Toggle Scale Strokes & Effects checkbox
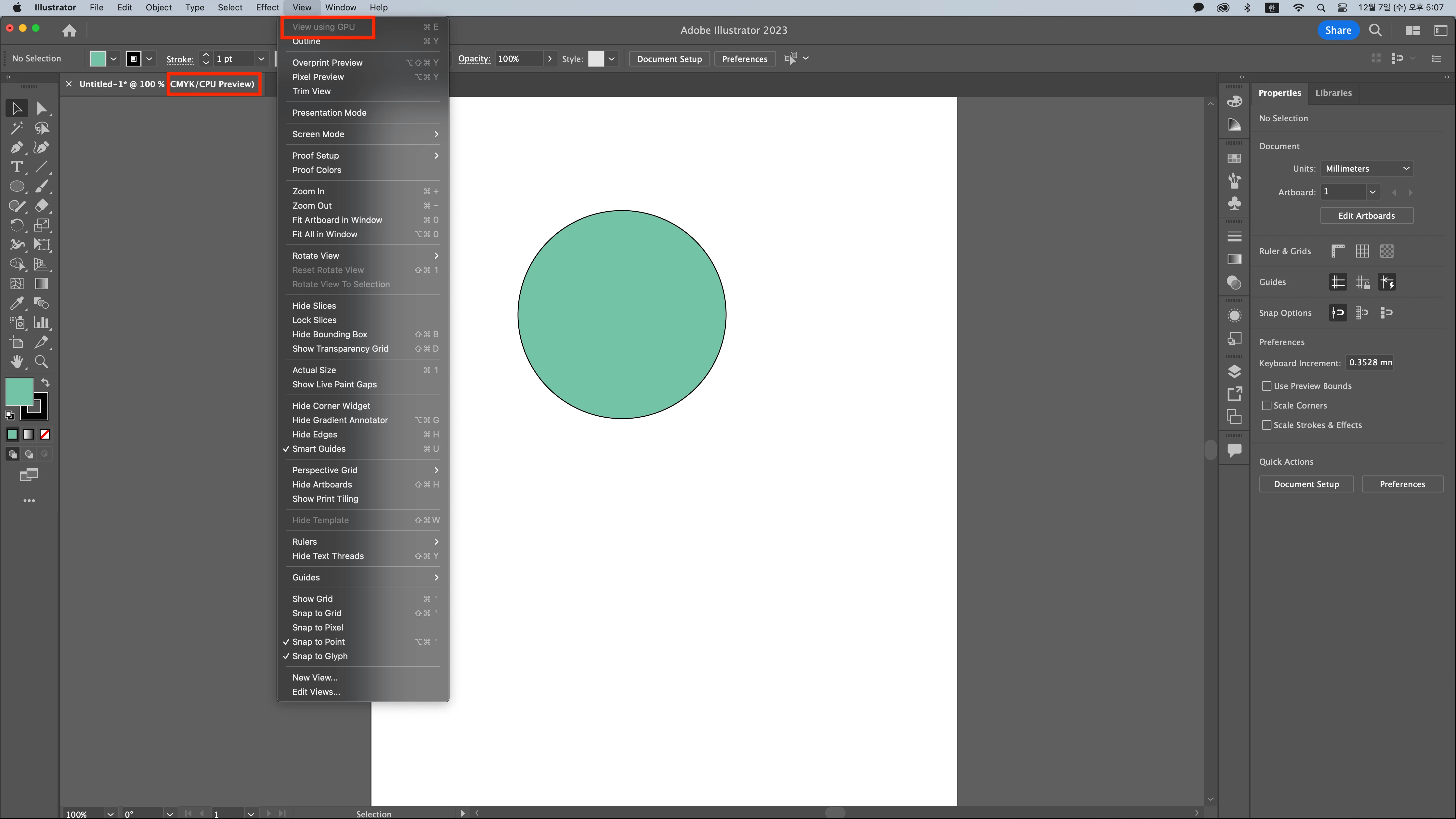1456x819 pixels. (x=1267, y=425)
